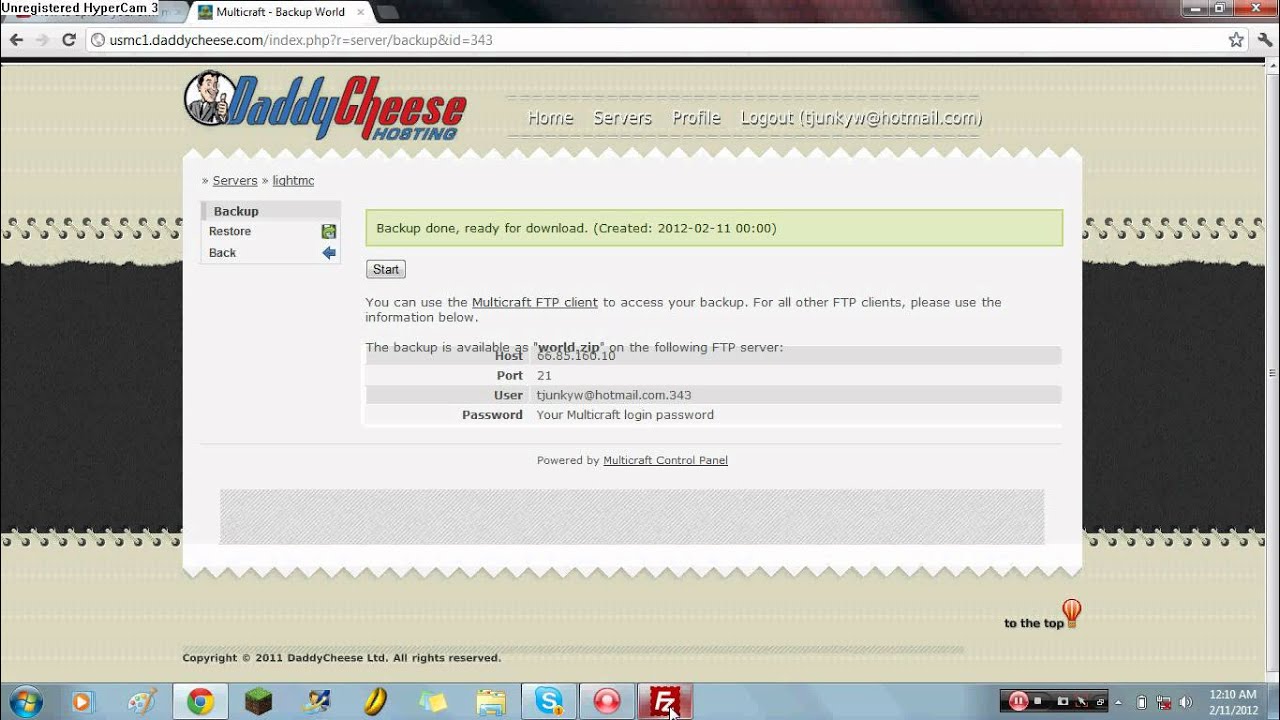1280x720 pixels.
Task: Click the user value tjunkyw@hotmail.com.343
Action: coord(614,395)
